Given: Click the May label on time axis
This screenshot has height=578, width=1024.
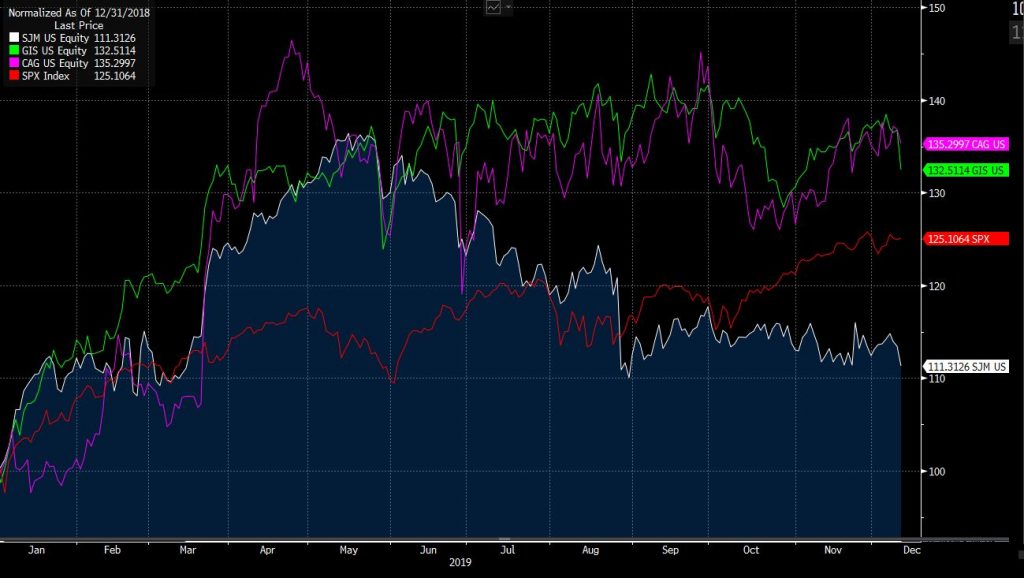Looking at the screenshot, I should tap(348, 549).
